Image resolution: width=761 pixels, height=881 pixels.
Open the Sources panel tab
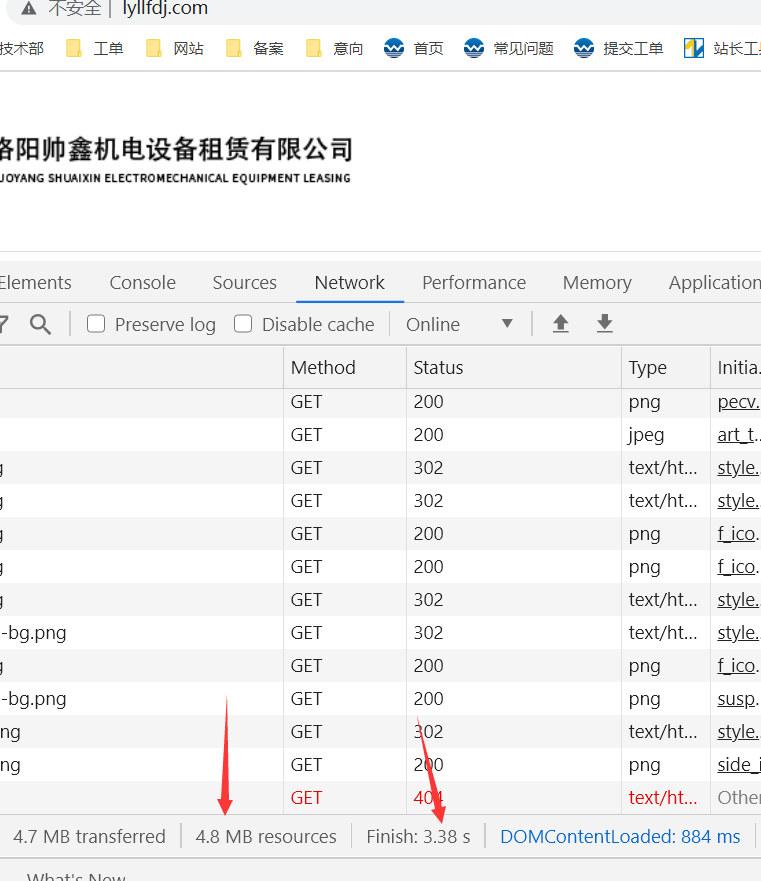coord(244,283)
